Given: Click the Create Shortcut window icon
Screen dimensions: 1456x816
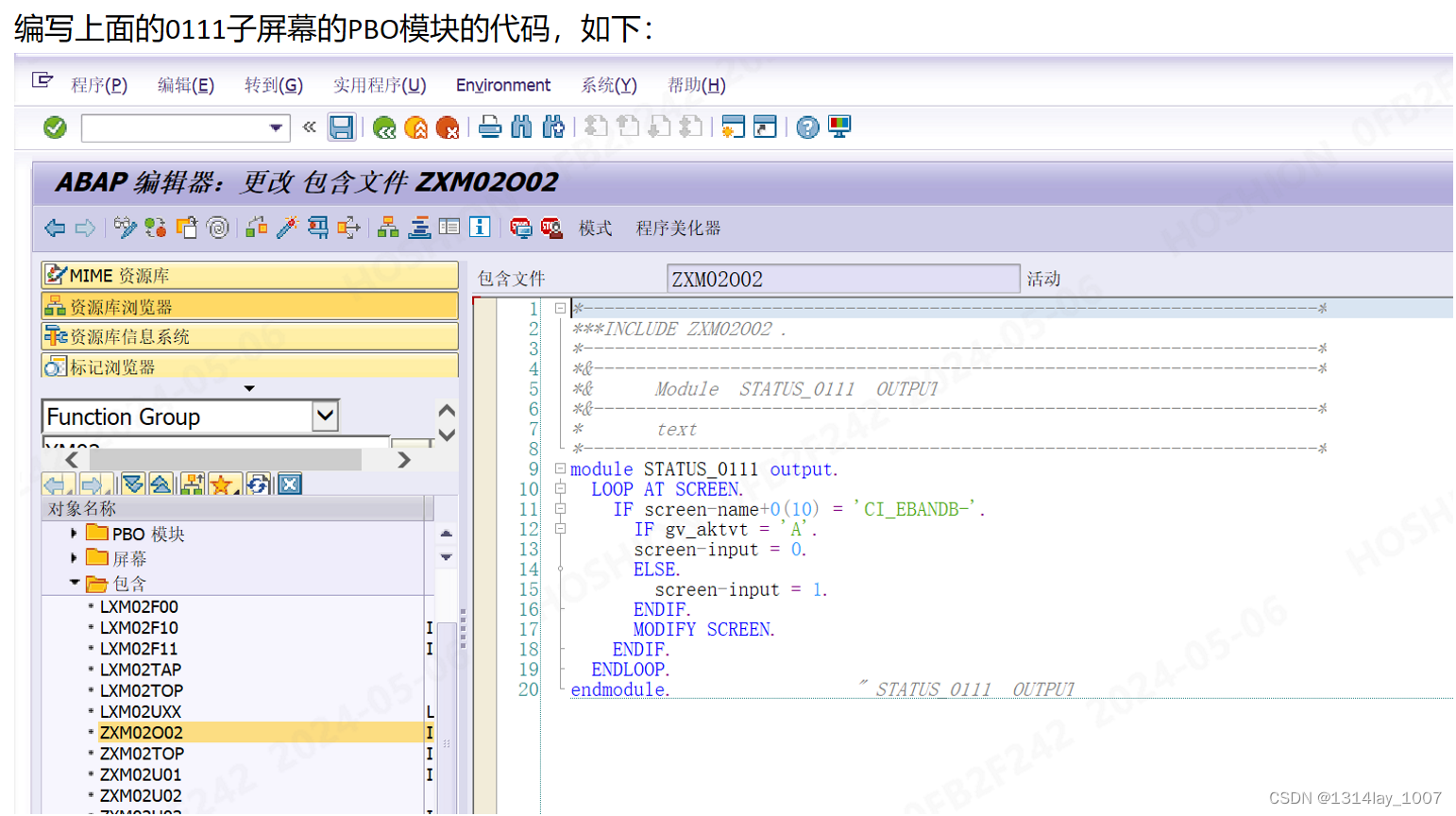Looking at the screenshot, I should pos(765,127).
